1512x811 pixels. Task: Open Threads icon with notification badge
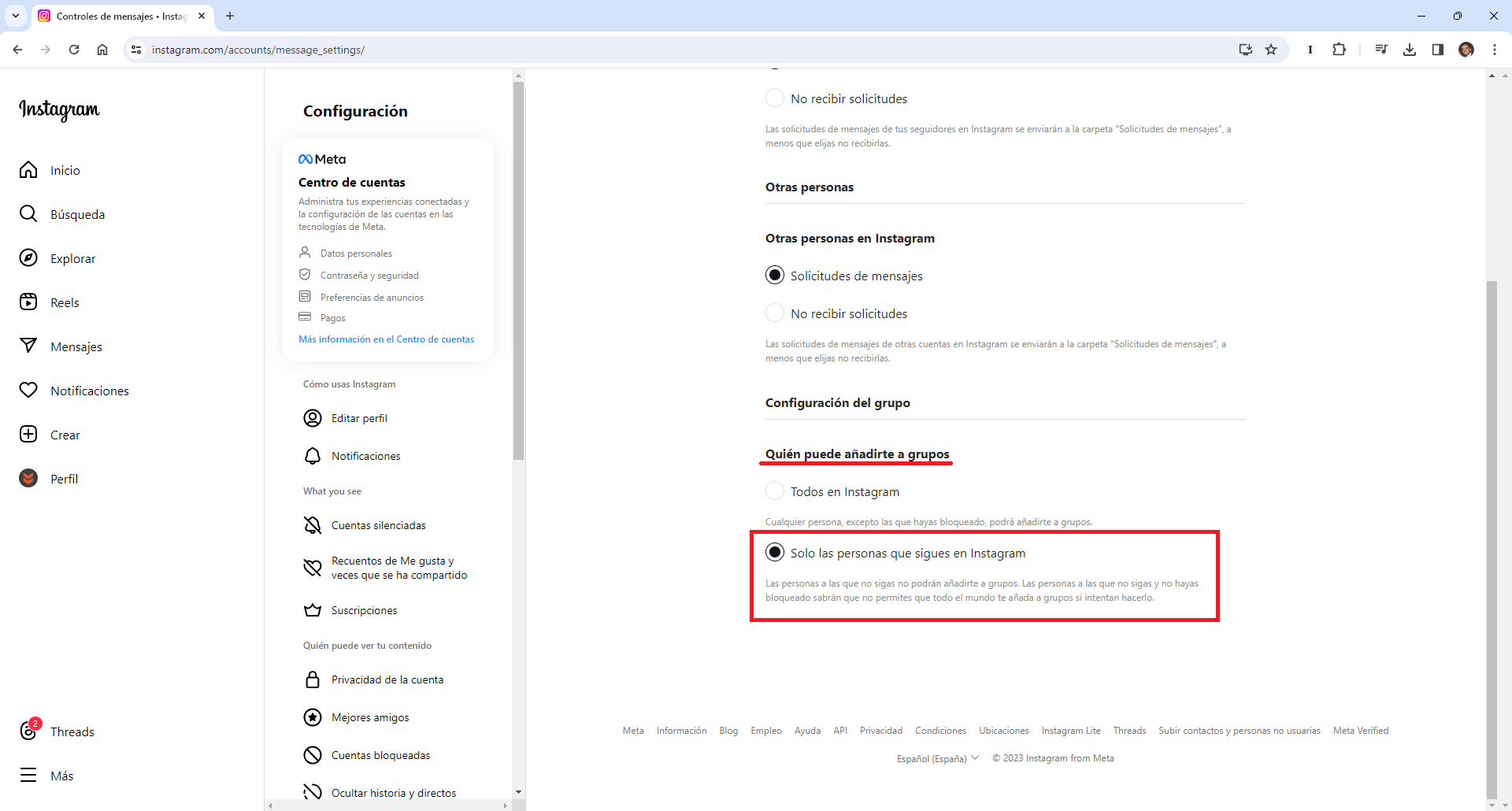coord(28,731)
